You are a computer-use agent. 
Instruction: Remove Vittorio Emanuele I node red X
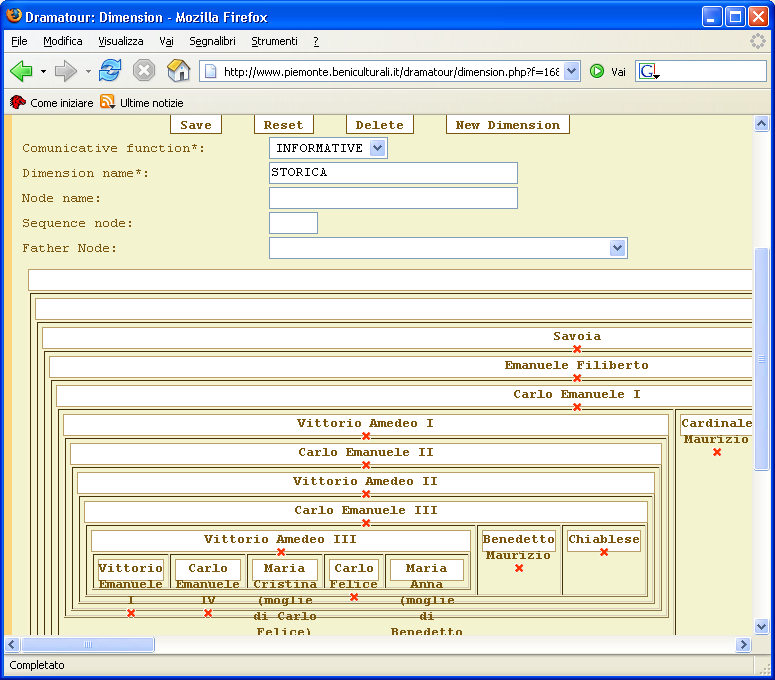click(x=131, y=613)
